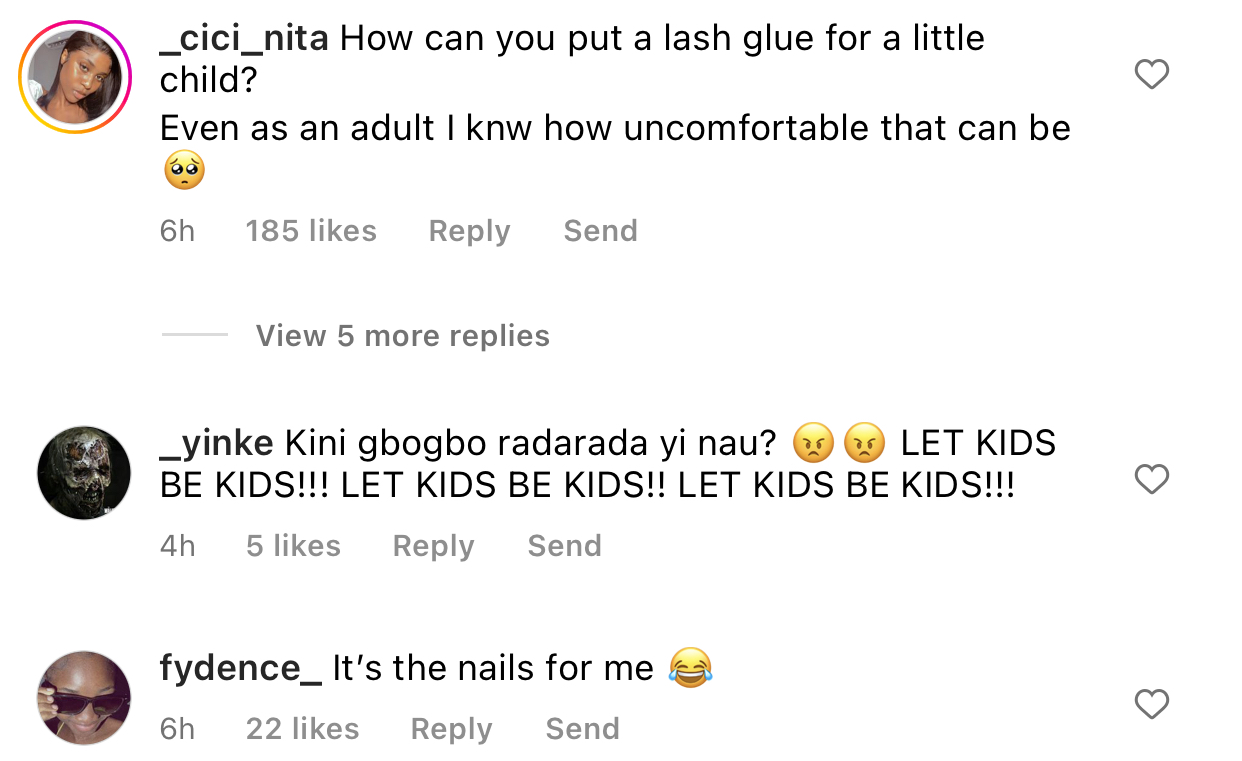Viewport: 1242px width, 761px height.
Task: Reply to _yinke's LET KIDS BE KIDS comment
Action: click(433, 546)
